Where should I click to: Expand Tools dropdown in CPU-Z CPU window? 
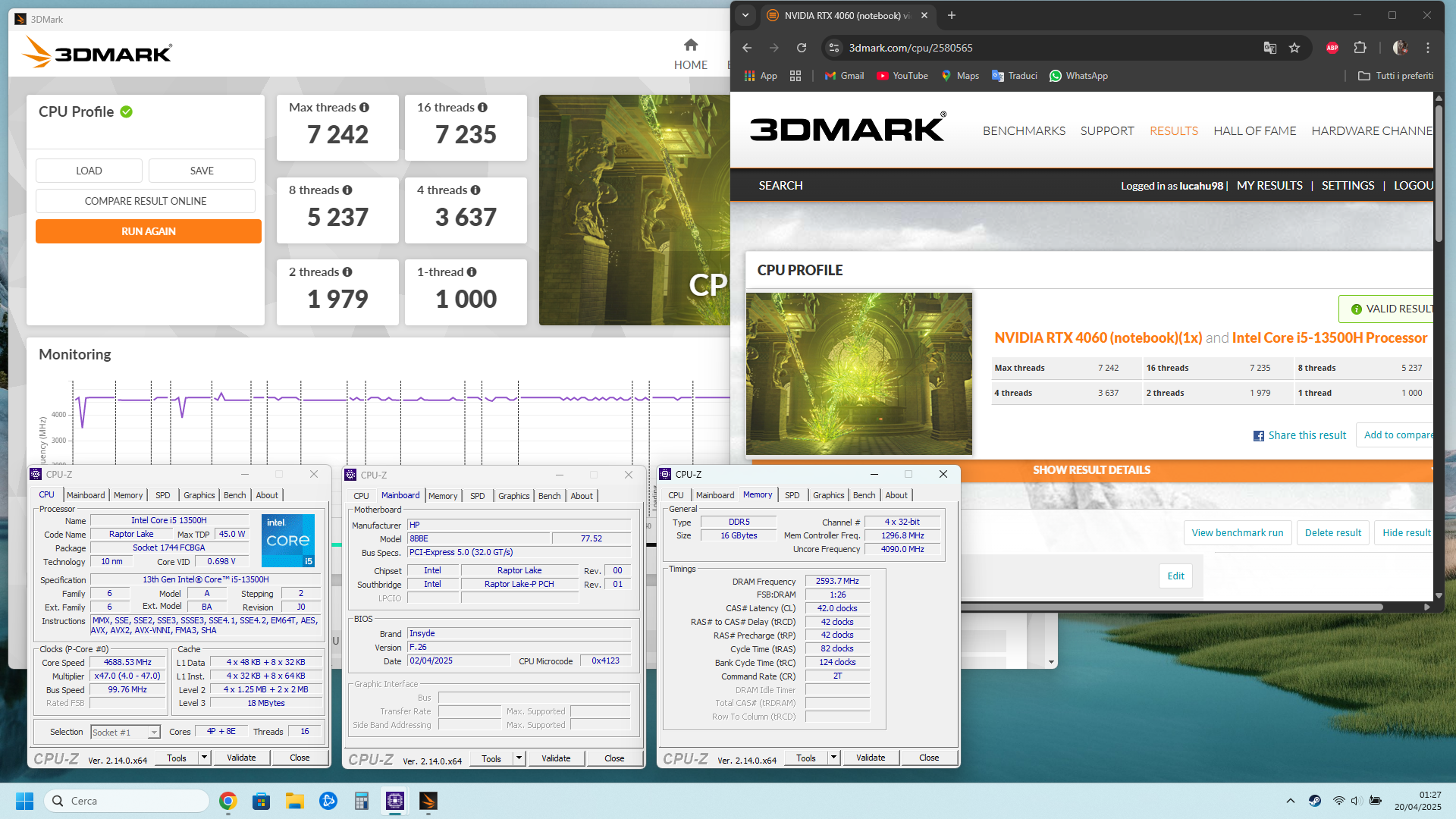204,758
